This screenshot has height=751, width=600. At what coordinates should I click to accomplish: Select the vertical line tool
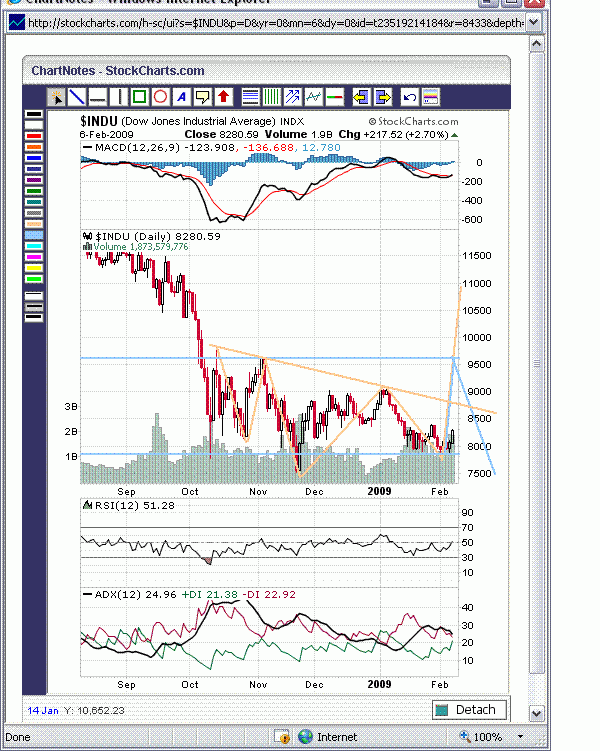118,97
